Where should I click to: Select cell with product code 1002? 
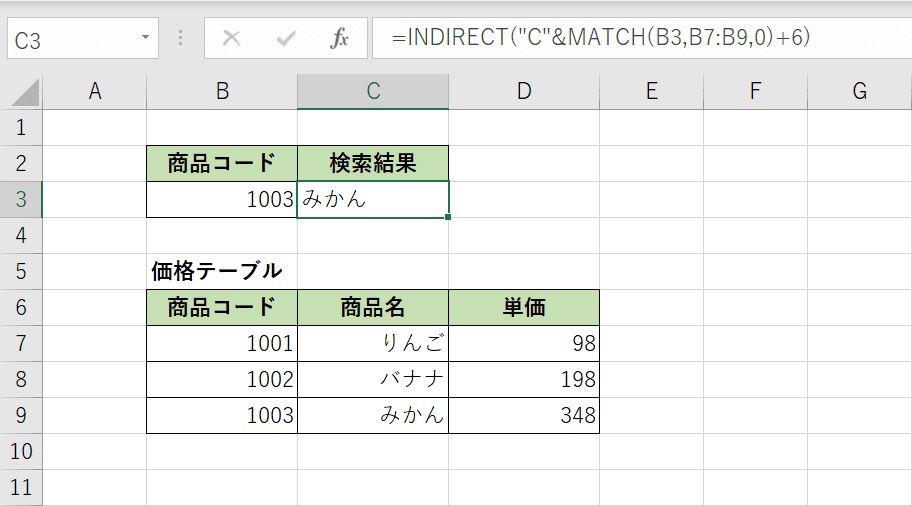(x=222, y=380)
